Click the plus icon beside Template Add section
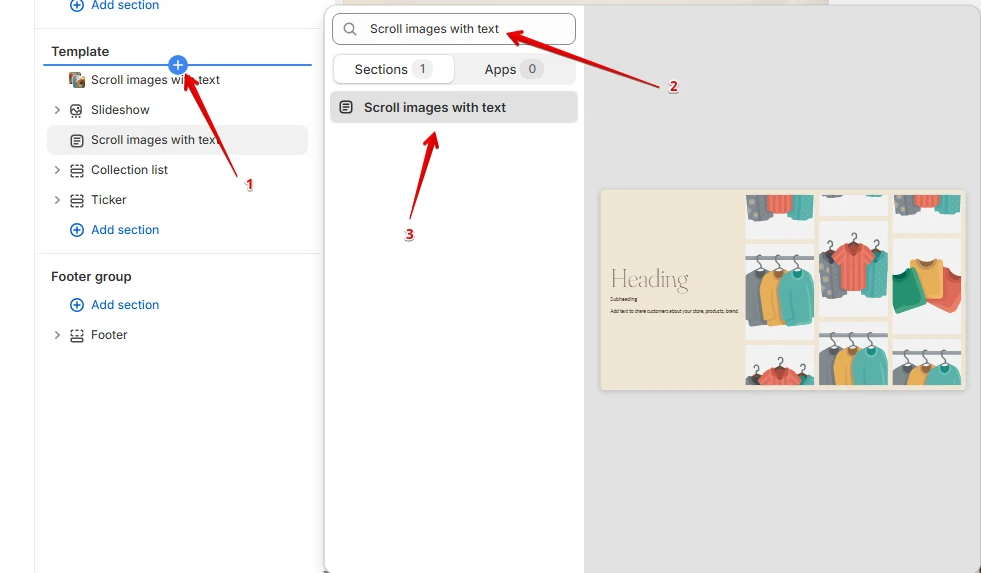981x573 pixels. tap(76, 230)
